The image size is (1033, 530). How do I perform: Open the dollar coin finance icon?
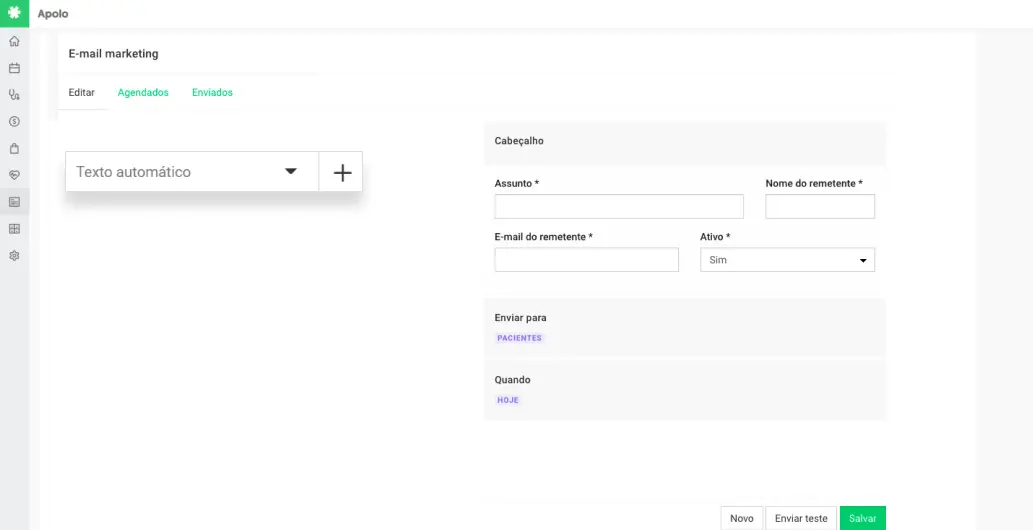(x=14, y=121)
